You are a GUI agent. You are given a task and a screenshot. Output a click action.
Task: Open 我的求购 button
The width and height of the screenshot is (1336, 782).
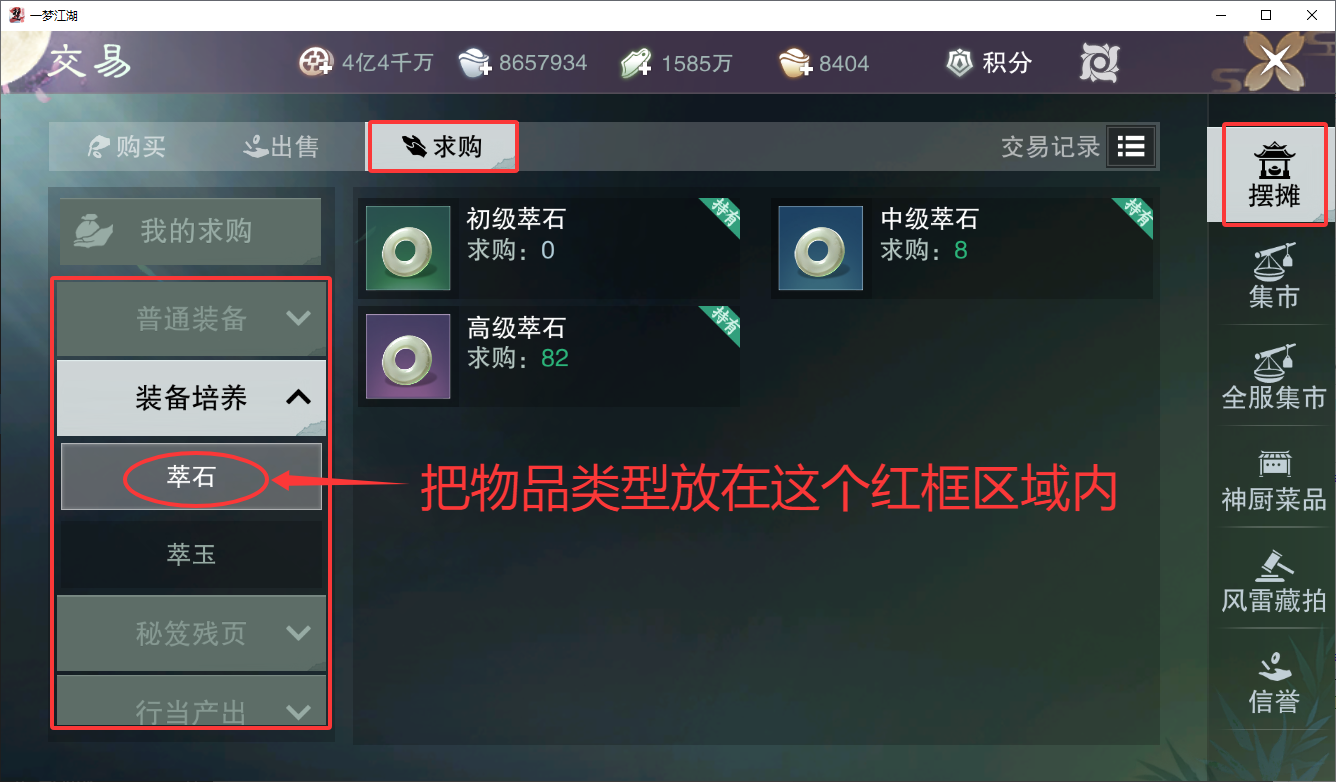click(x=191, y=232)
